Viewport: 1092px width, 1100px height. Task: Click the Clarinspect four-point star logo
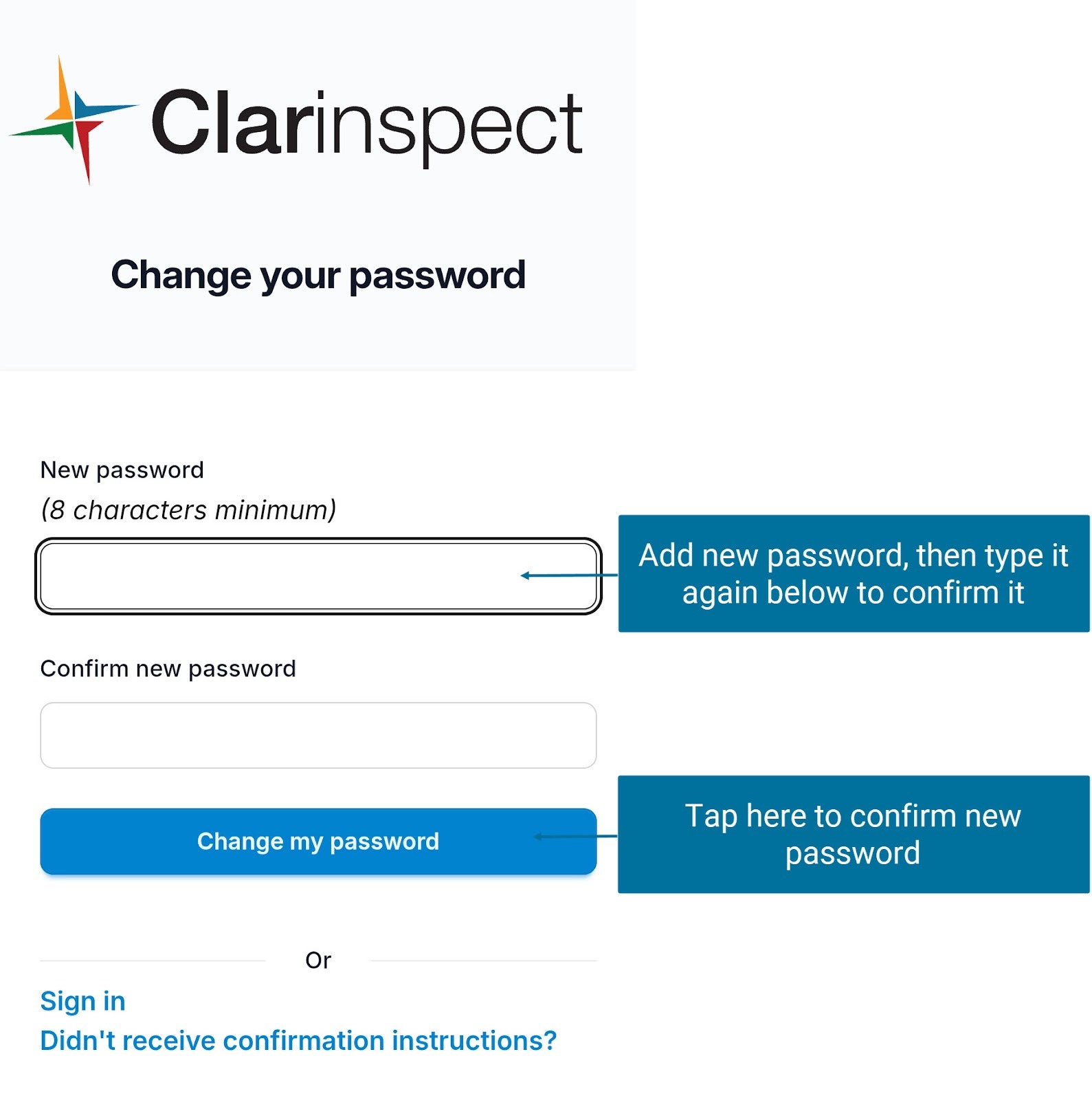click(74, 120)
